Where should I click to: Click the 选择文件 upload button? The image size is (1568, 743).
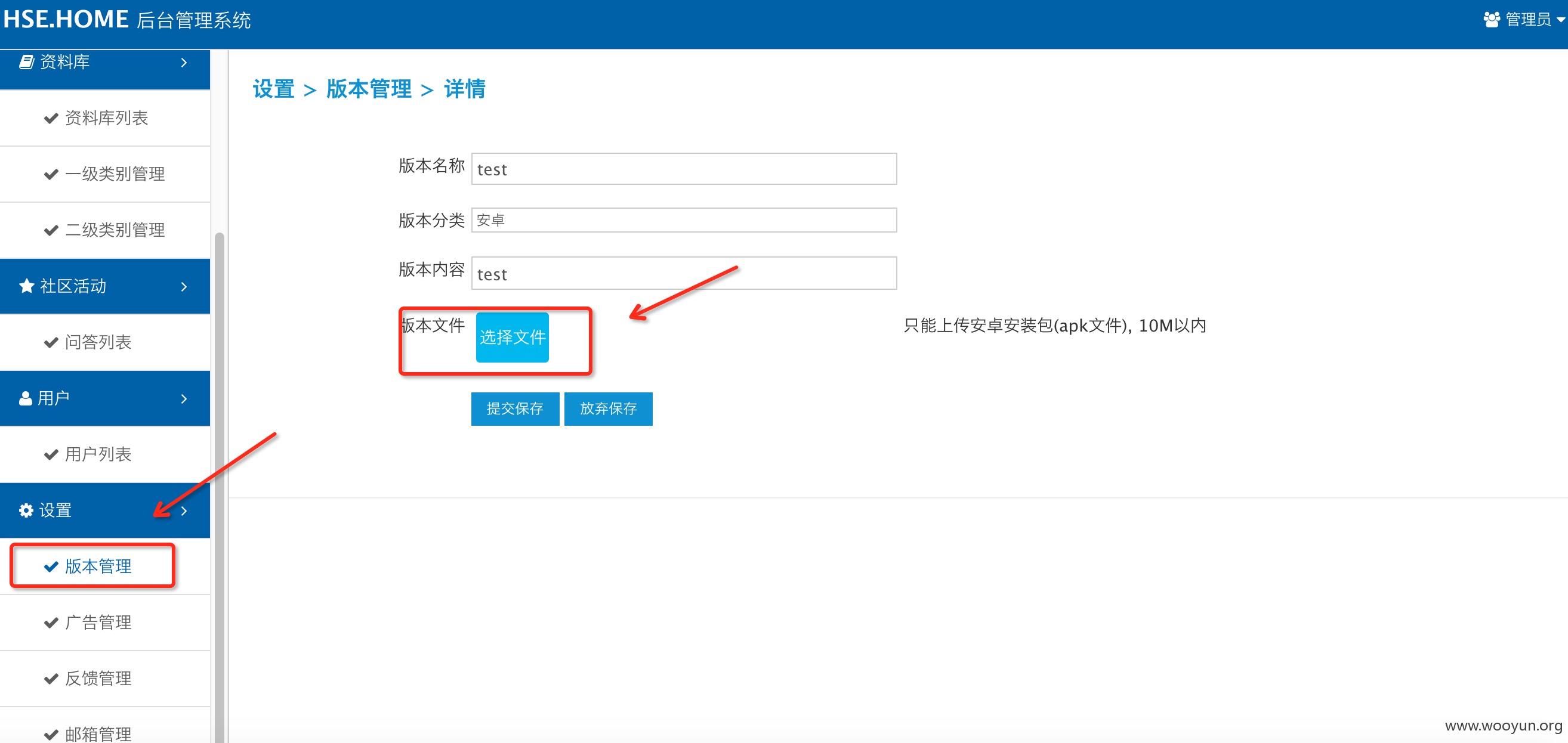click(512, 337)
